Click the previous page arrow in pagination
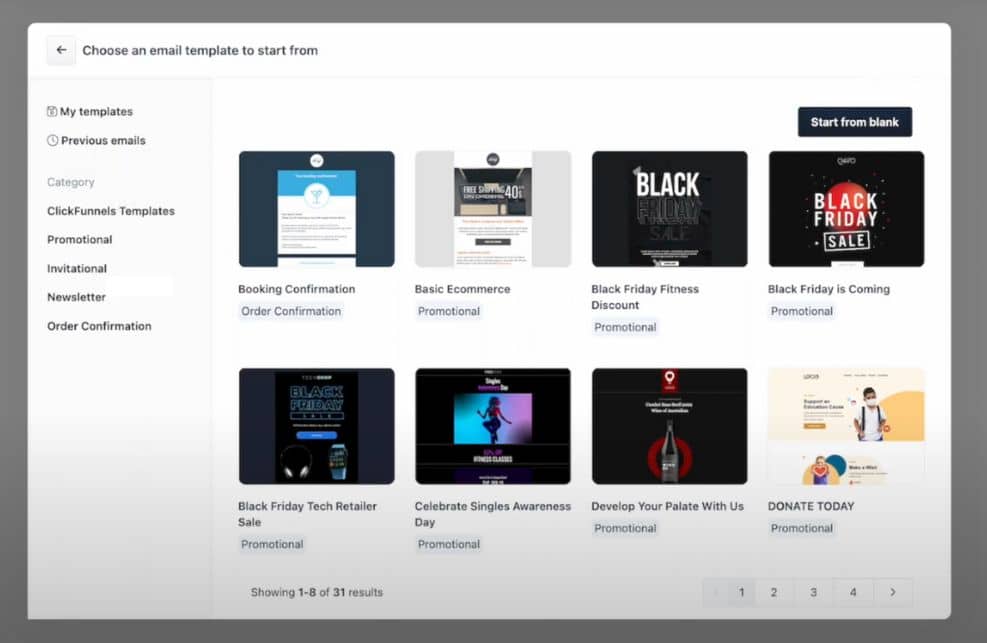Image resolution: width=987 pixels, height=643 pixels. (x=716, y=592)
